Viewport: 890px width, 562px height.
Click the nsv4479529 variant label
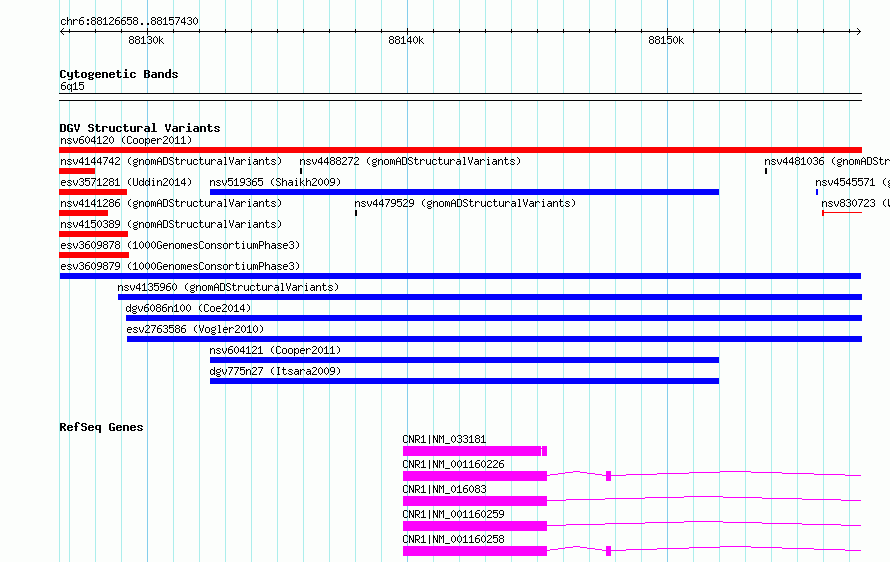[465, 203]
